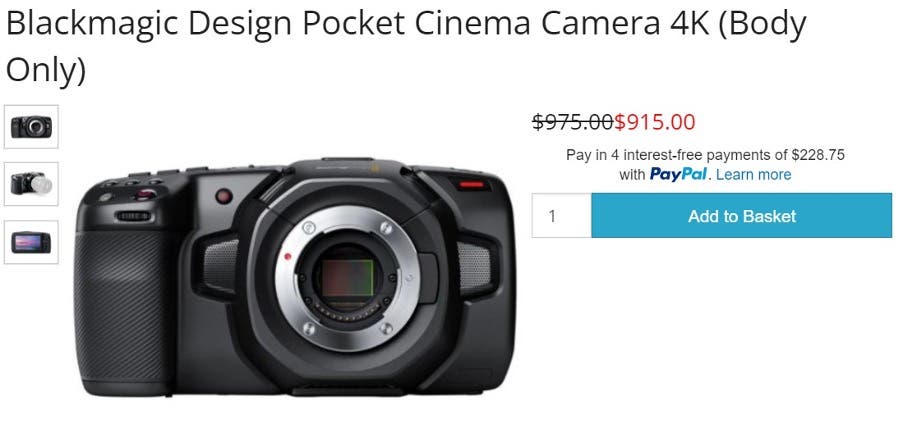
Task: Click the large main camera product image
Action: 295,276
